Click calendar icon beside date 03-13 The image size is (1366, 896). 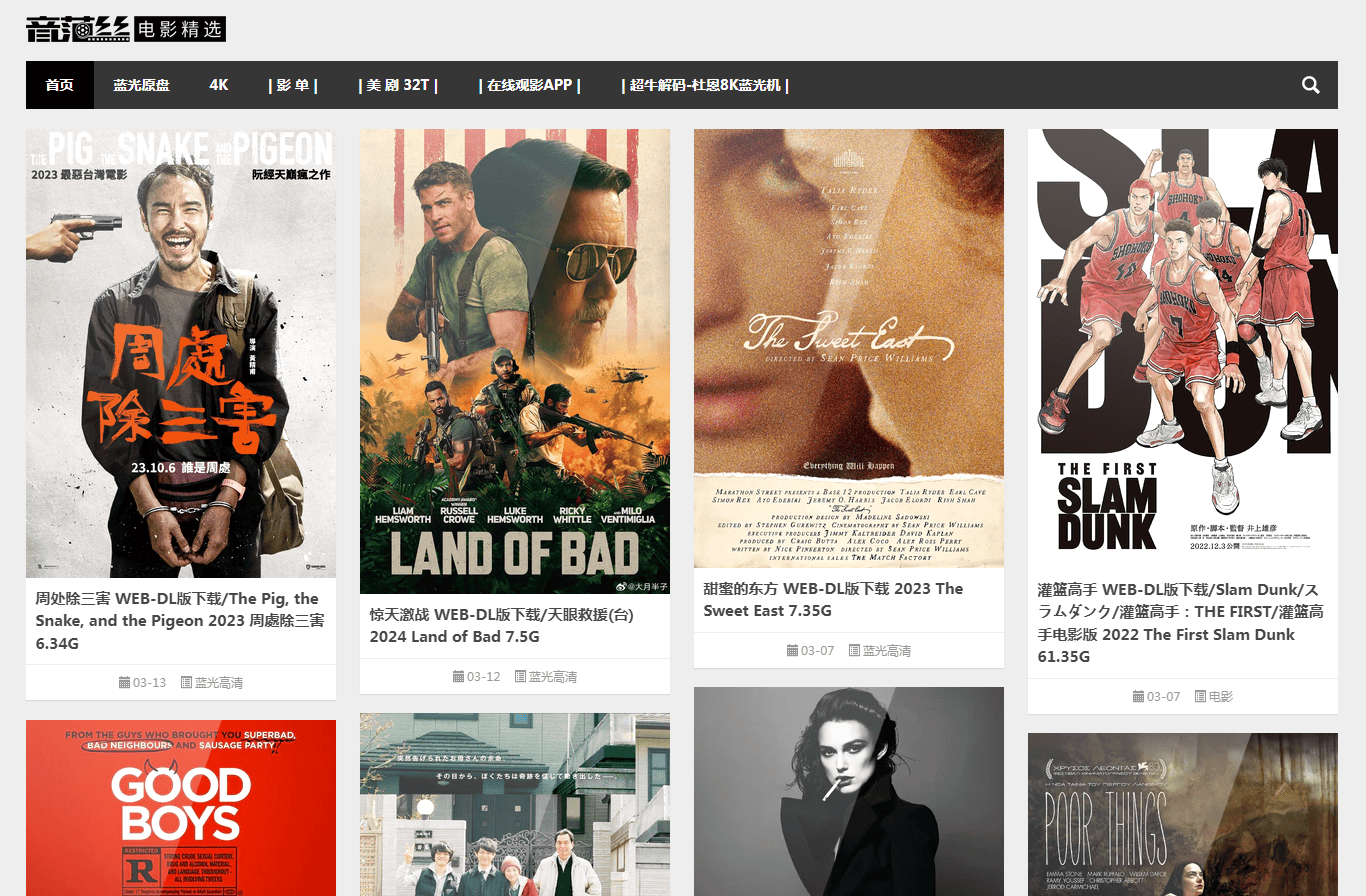[125, 683]
